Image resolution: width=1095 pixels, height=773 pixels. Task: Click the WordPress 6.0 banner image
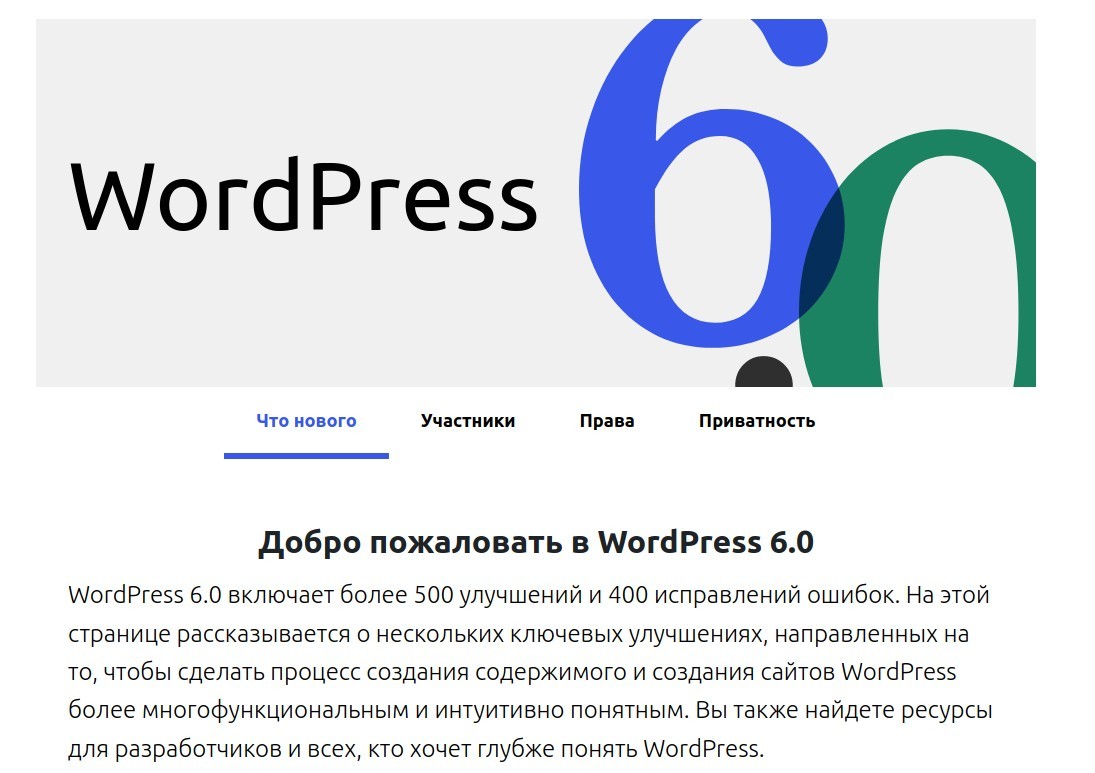click(536, 203)
